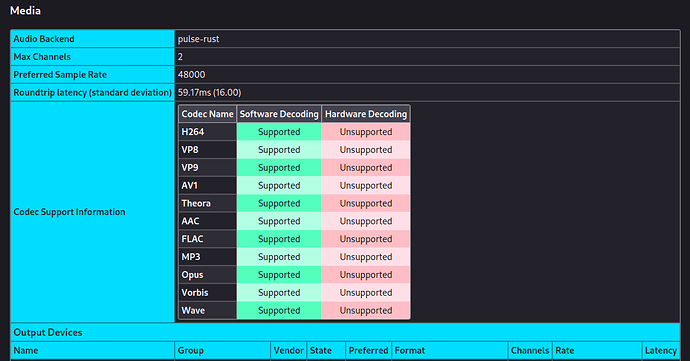Click the Latency column header

point(661,350)
